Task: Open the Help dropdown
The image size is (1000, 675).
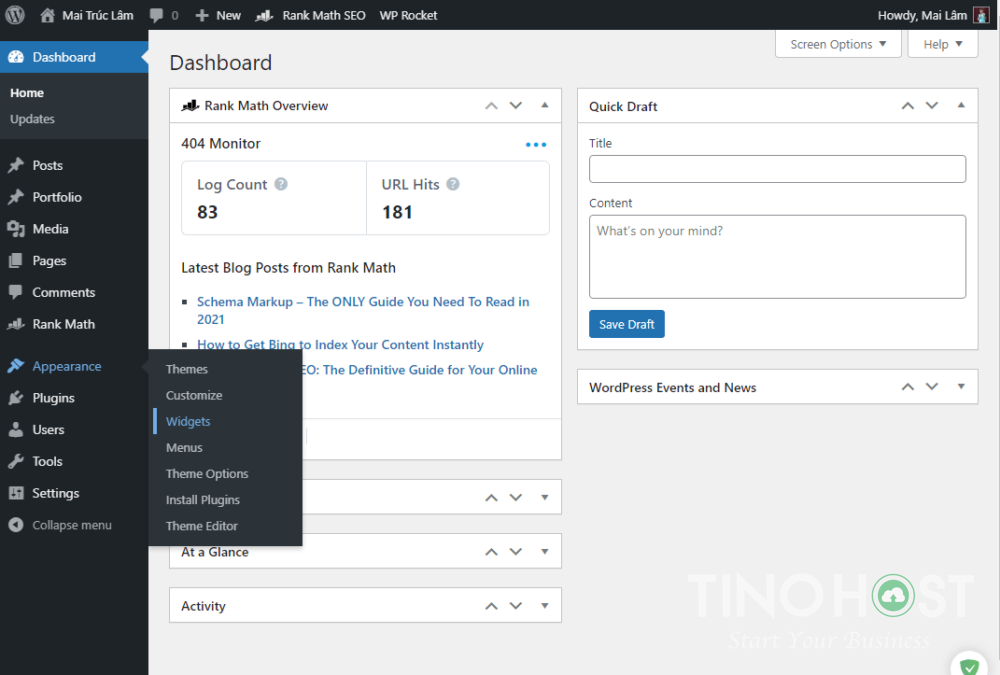Action: tap(943, 44)
